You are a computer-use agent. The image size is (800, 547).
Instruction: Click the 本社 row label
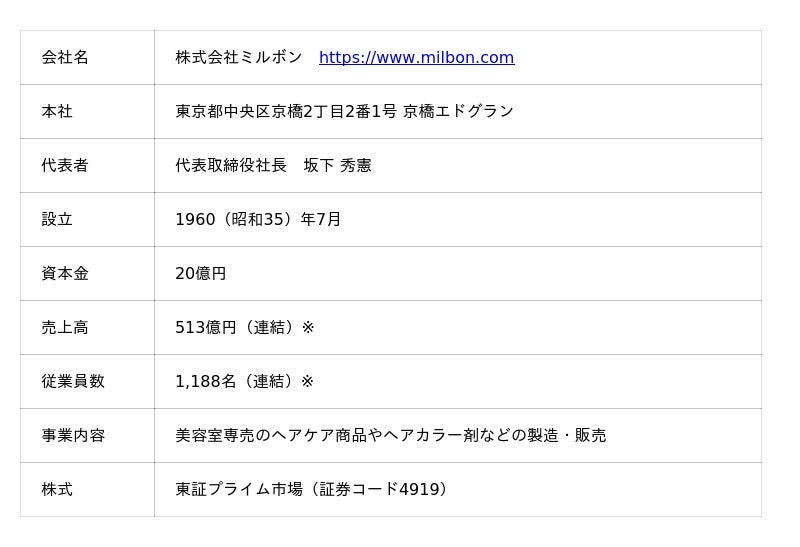(x=57, y=112)
